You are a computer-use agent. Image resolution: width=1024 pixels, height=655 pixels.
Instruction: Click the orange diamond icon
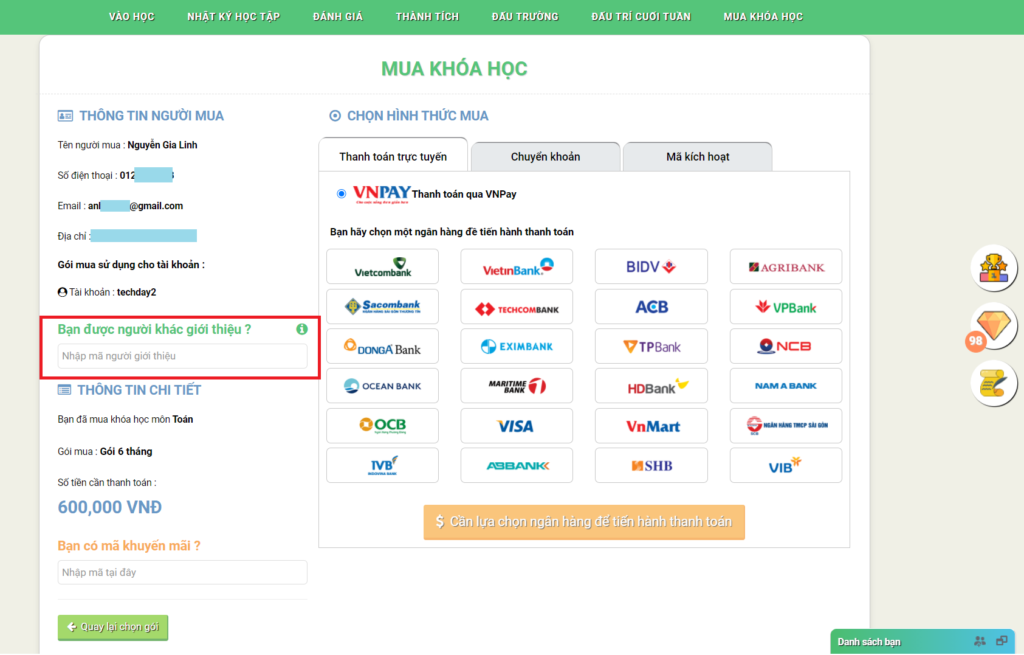pos(994,324)
